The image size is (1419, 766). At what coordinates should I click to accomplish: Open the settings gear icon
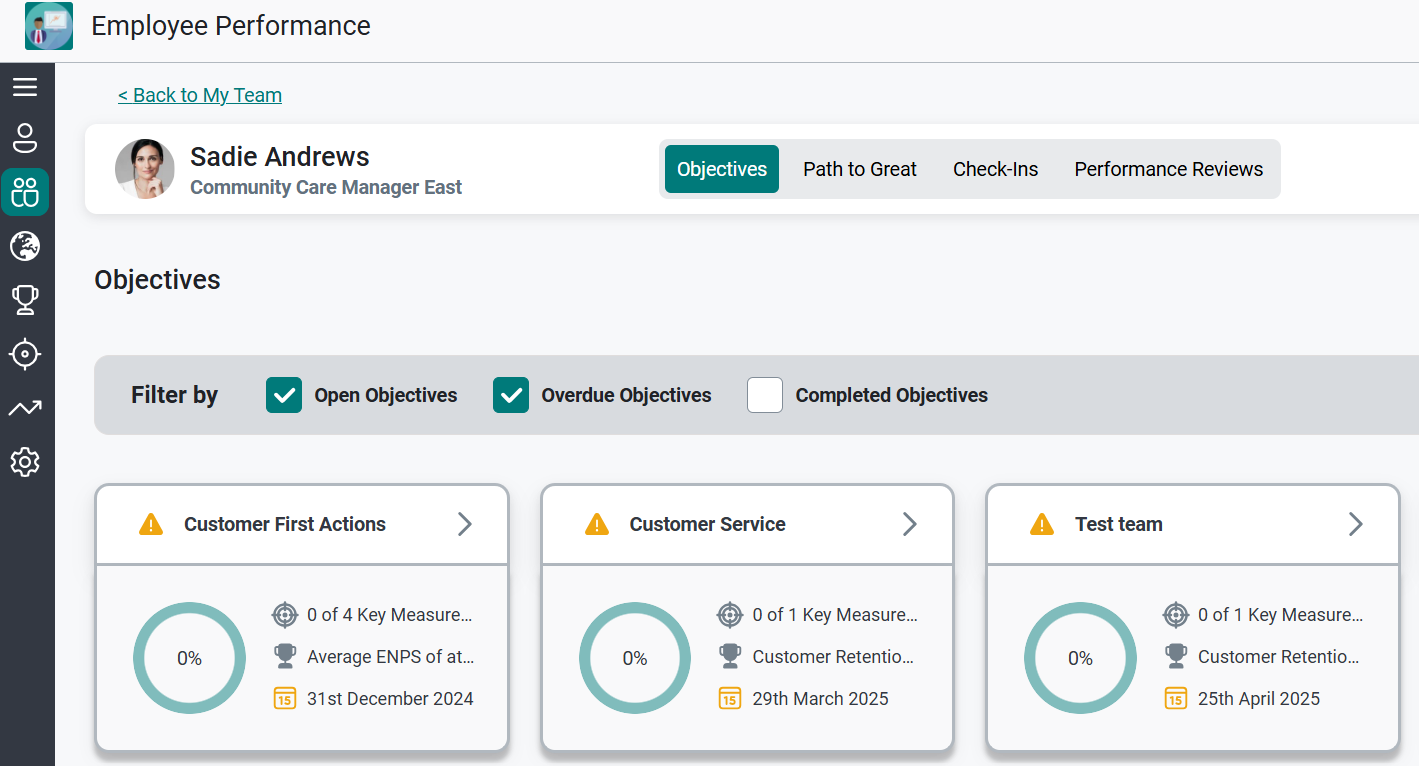(x=25, y=462)
